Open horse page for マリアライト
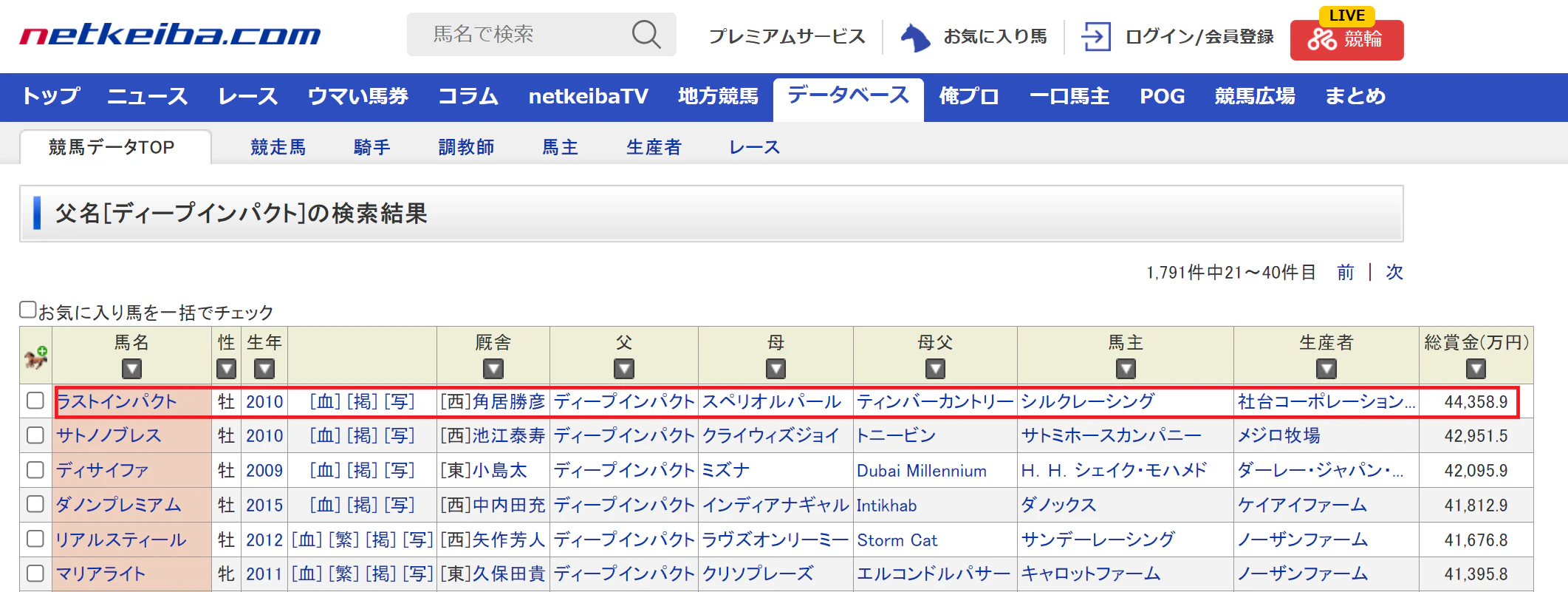This screenshot has width=1568, height=592. pos(100,574)
